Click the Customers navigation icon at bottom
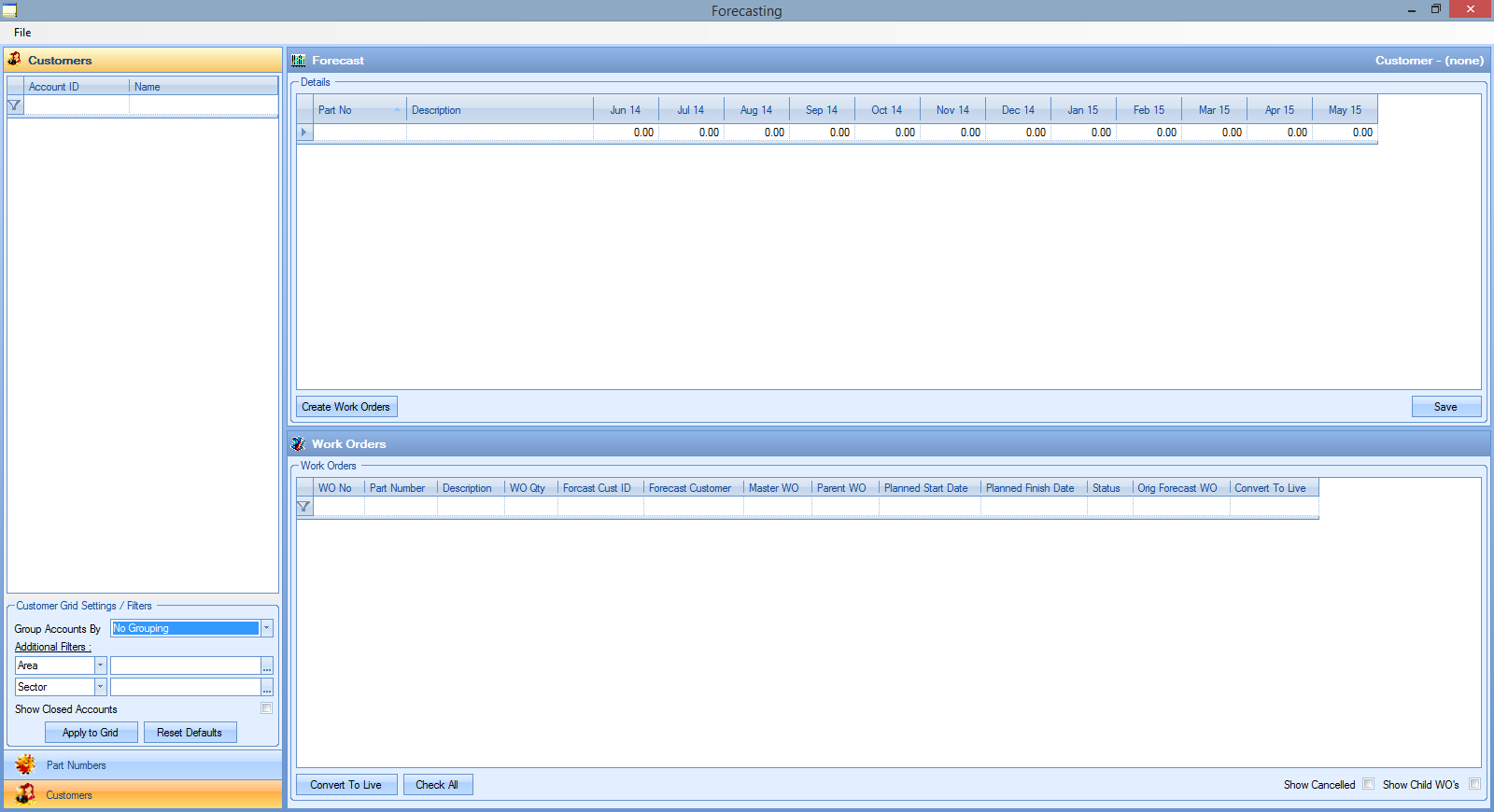The width and height of the screenshot is (1494, 812). pos(25,795)
